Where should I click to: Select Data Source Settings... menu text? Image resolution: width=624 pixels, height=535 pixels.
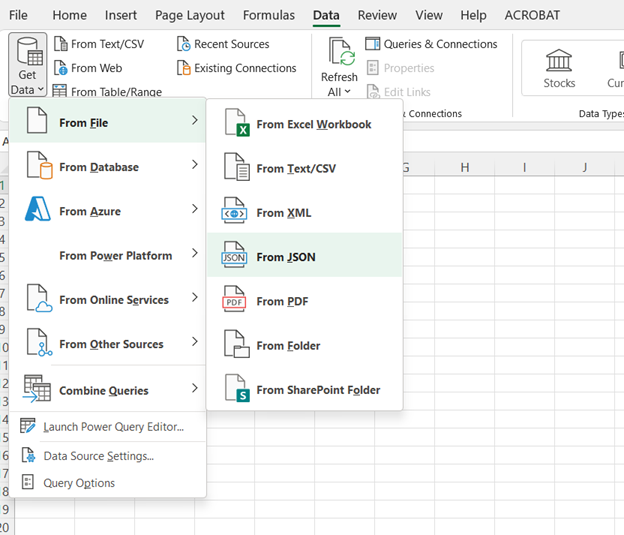tap(98, 456)
